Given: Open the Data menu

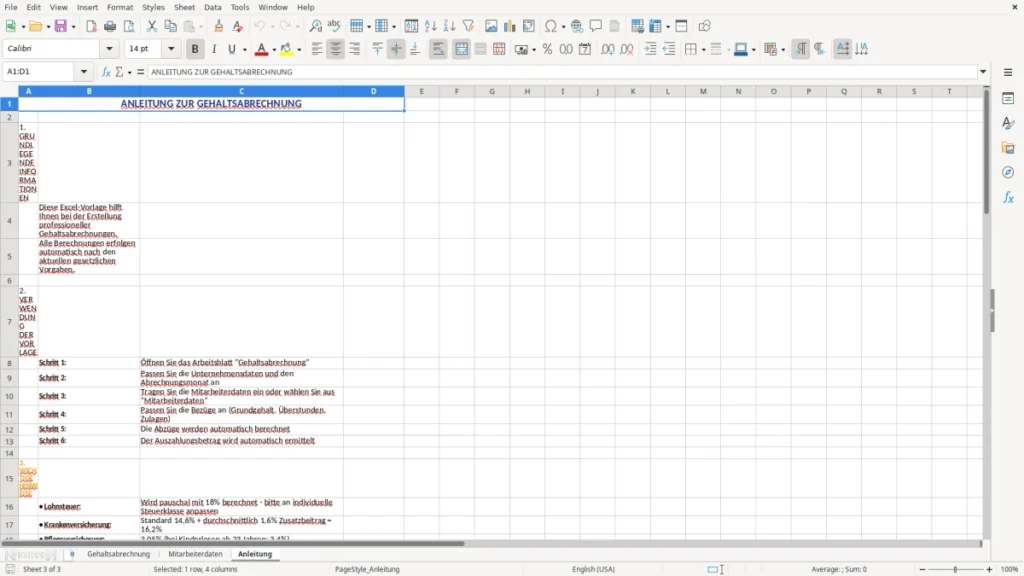Looking at the screenshot, I should [x=212, y=7].
